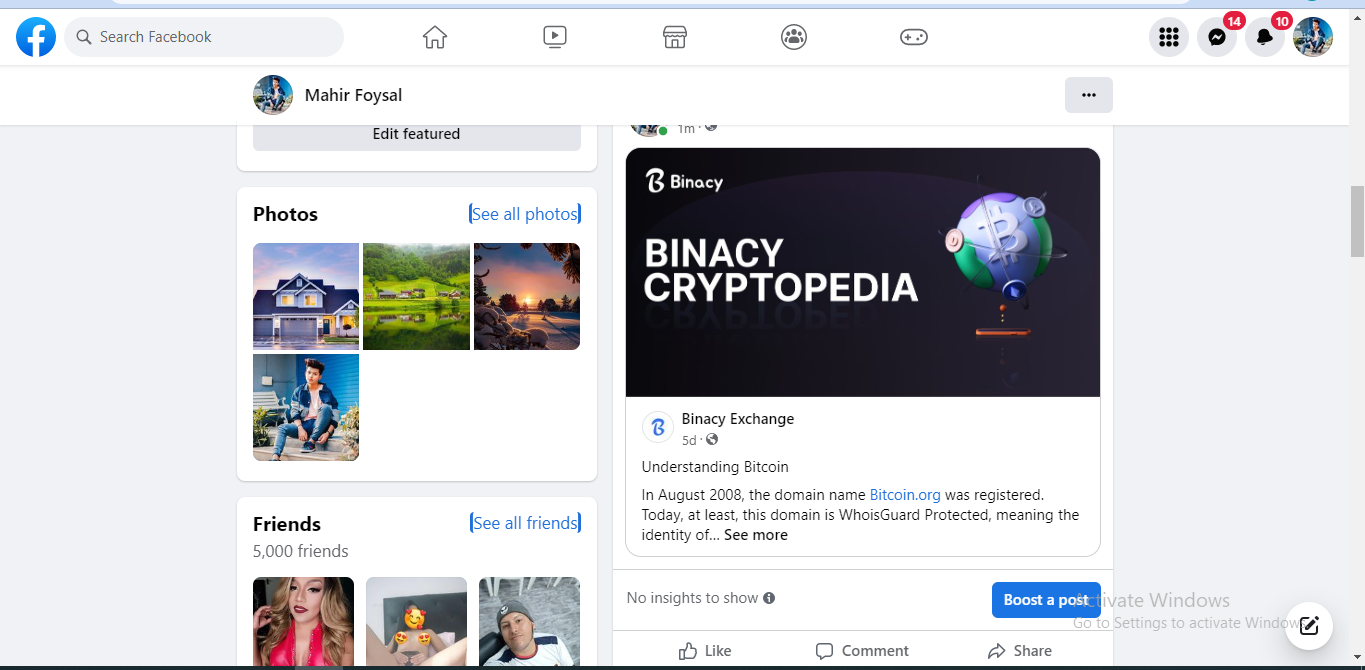Comment on the shared post

click(x=862, y=651)
